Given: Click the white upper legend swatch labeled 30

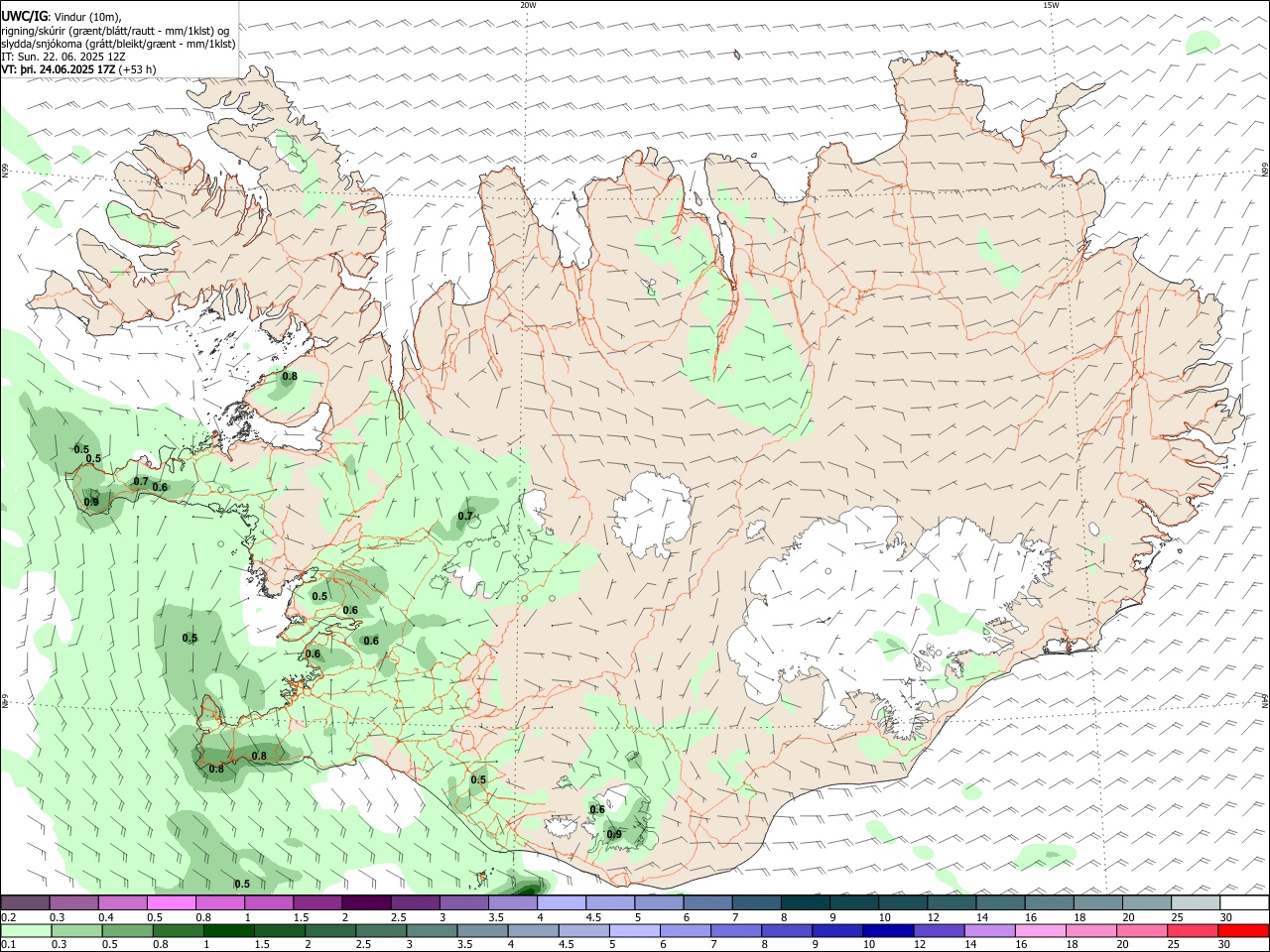Looking at the screenshot, I should tap(1245, 903).
